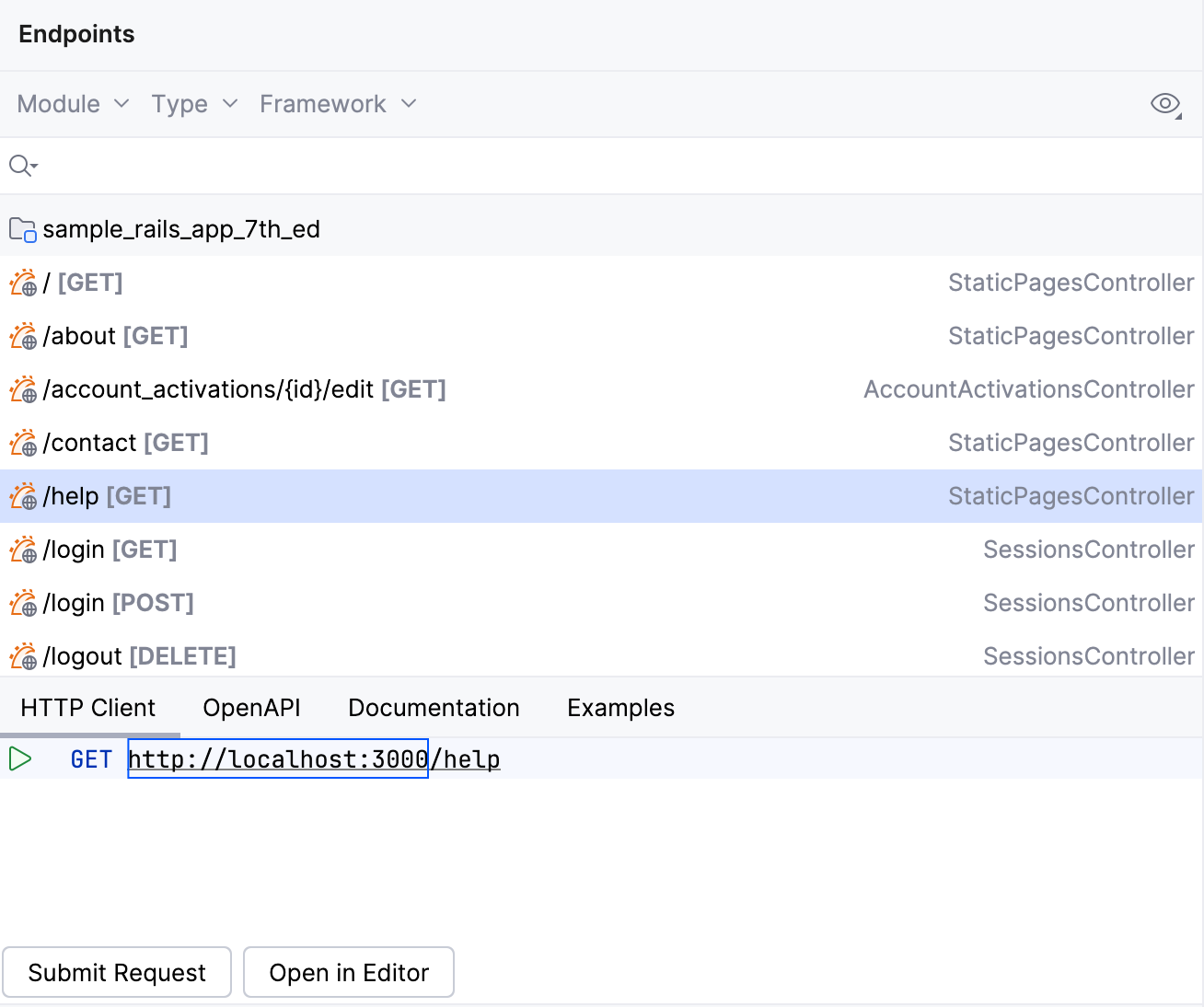Click the icon for /account_activations edit route
Image resolution: width=1204 pixels, height=1007 pixels.
coord(22,389)
